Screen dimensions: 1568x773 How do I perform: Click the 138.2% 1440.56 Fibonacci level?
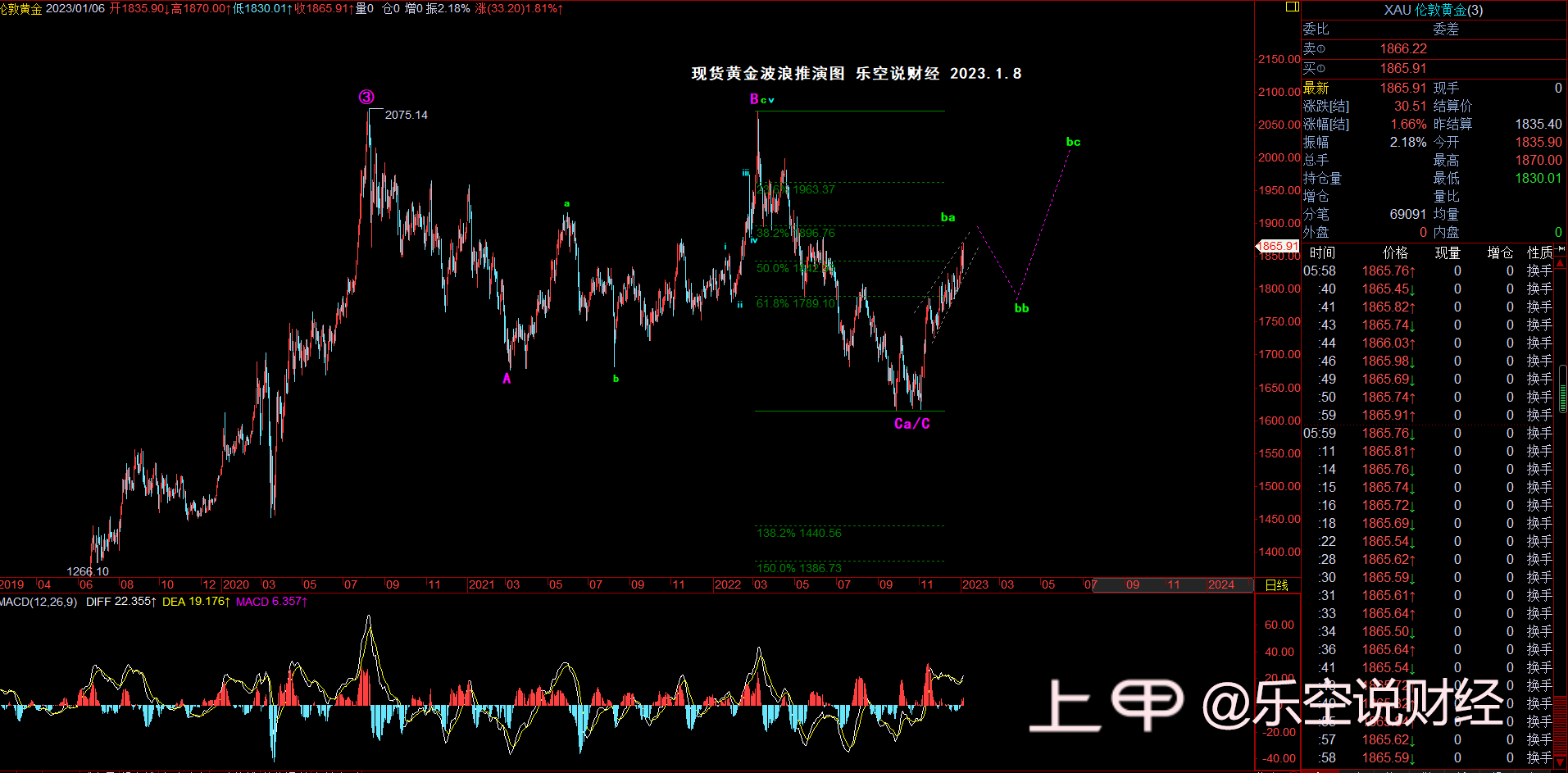point(799,533)
